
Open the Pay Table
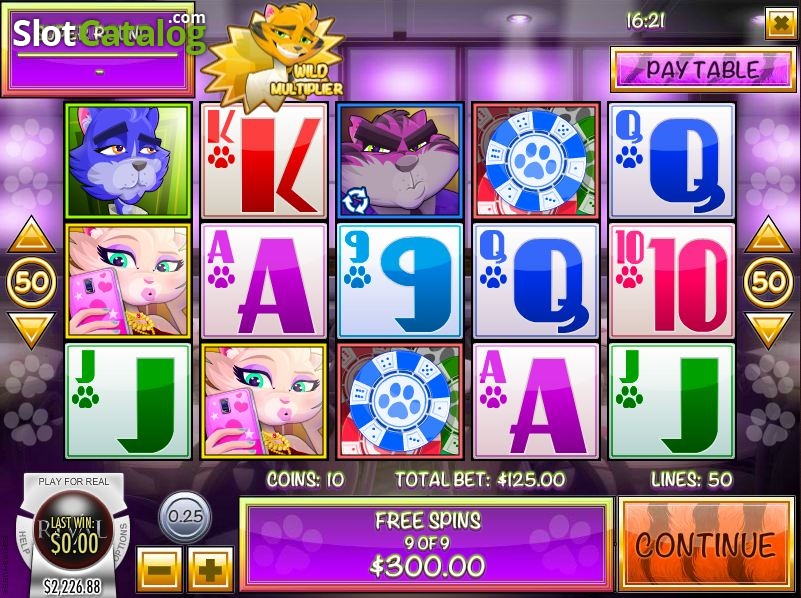703,70
